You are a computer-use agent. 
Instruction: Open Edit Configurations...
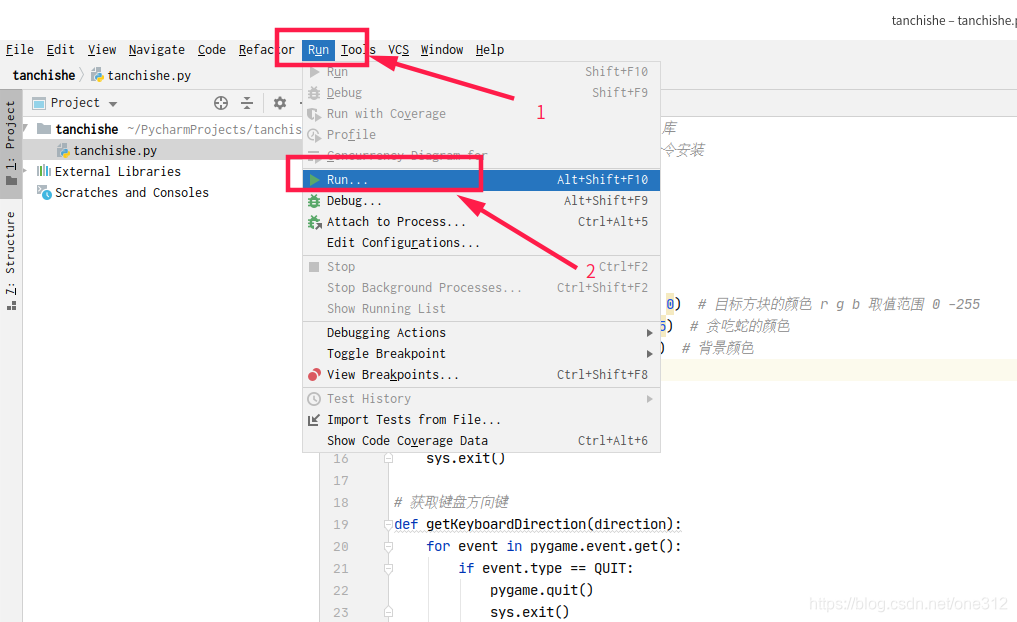tap(481, 243)
